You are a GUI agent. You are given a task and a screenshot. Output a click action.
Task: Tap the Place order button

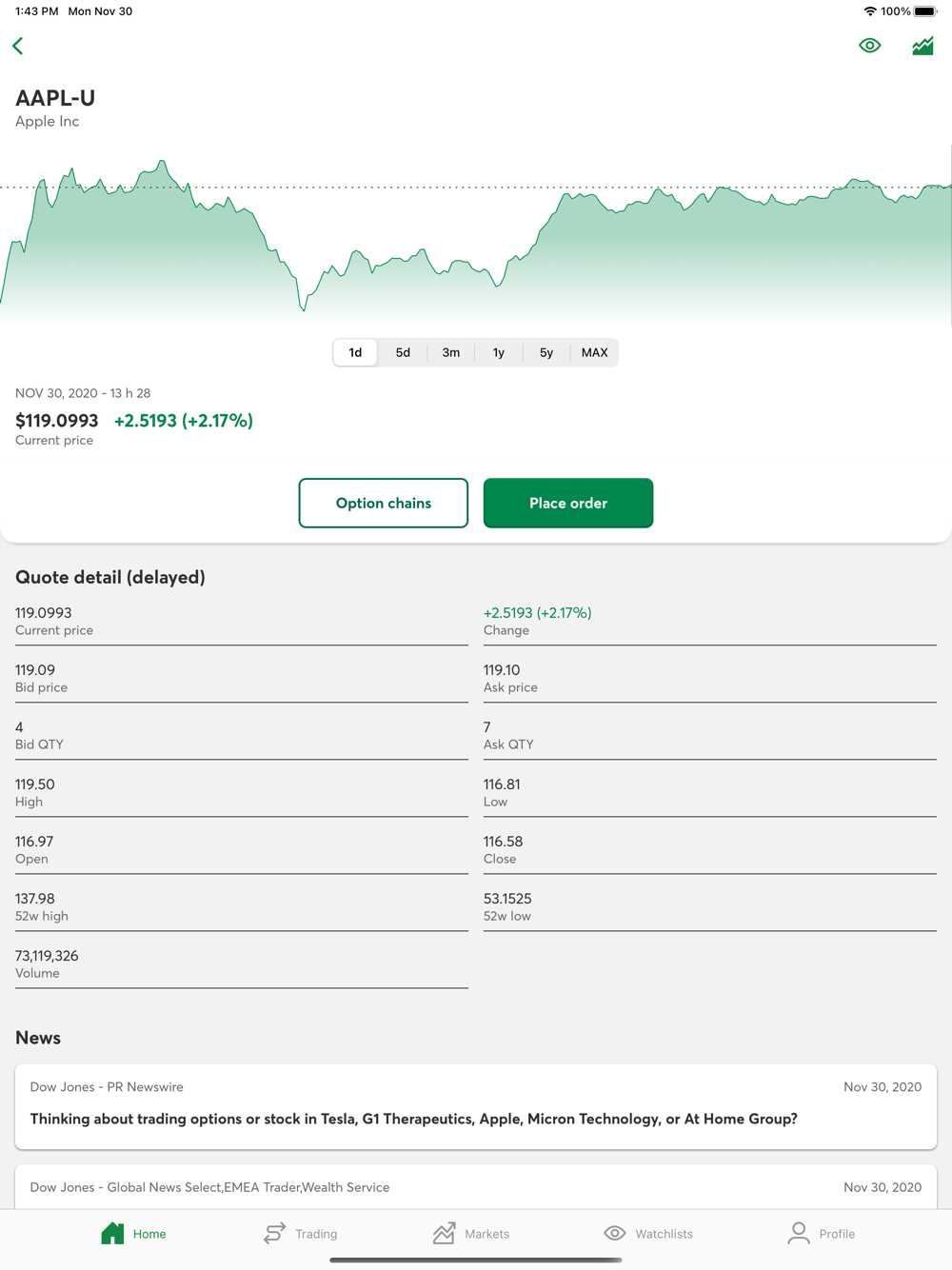point(568,503)
